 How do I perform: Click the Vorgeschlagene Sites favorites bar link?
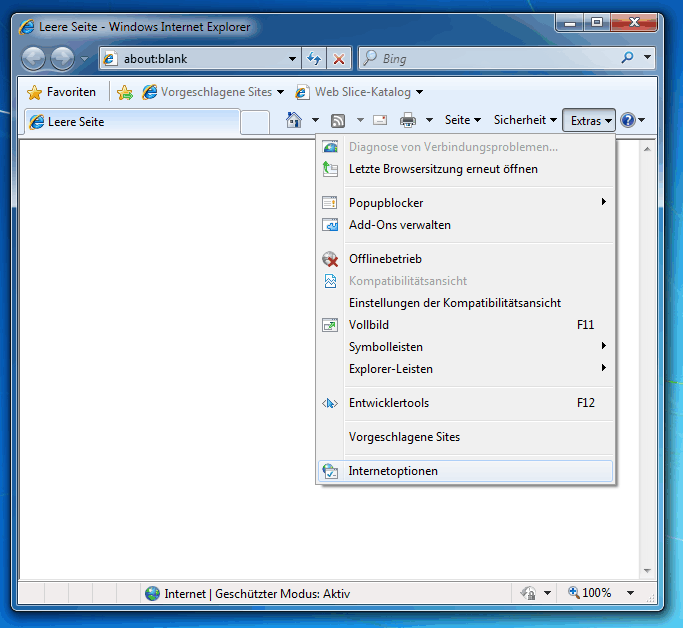[215, 92]
